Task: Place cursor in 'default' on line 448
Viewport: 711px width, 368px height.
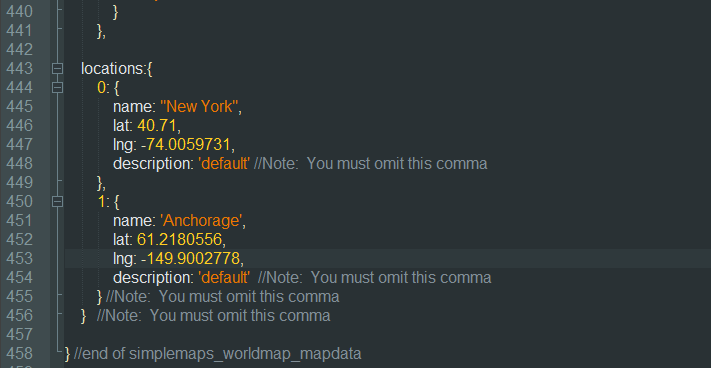Action: (x=224, y=164)
